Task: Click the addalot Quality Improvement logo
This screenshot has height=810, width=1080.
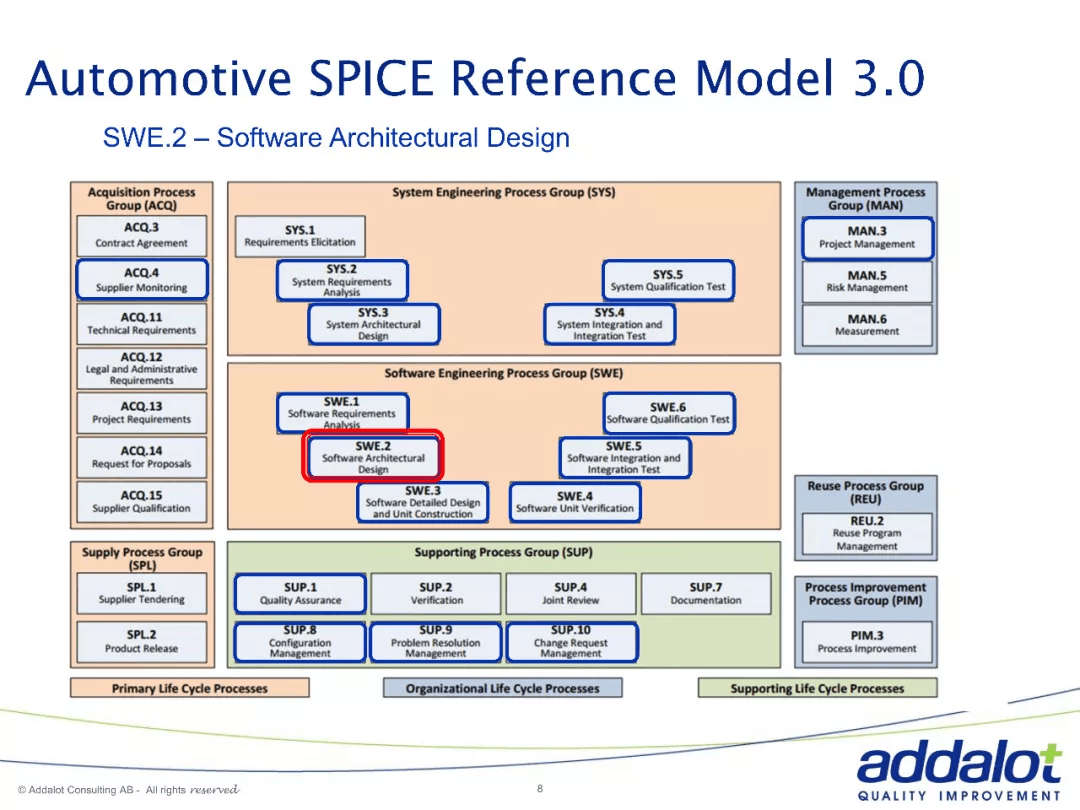Action: coord(959,771)
